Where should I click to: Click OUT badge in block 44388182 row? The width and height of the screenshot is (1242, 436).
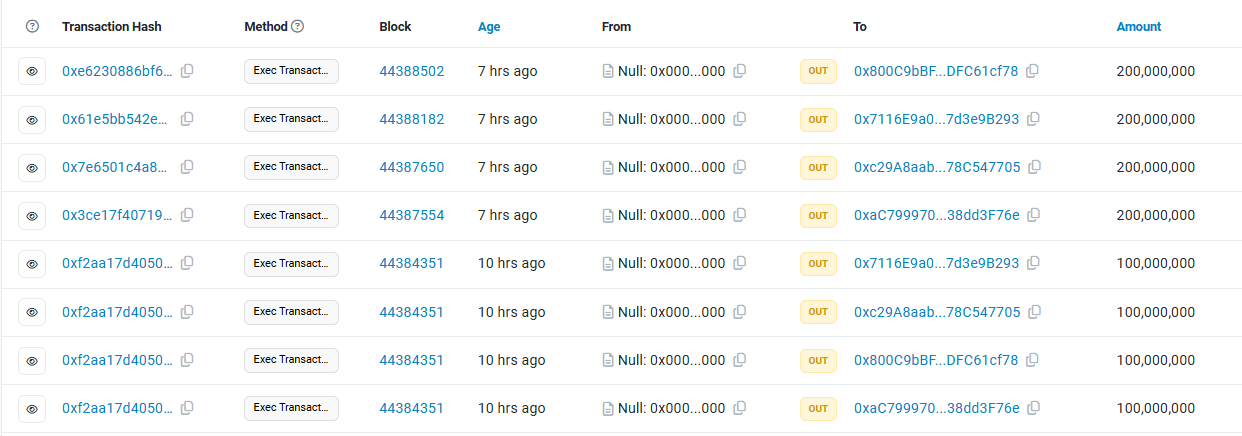(818, 119)
